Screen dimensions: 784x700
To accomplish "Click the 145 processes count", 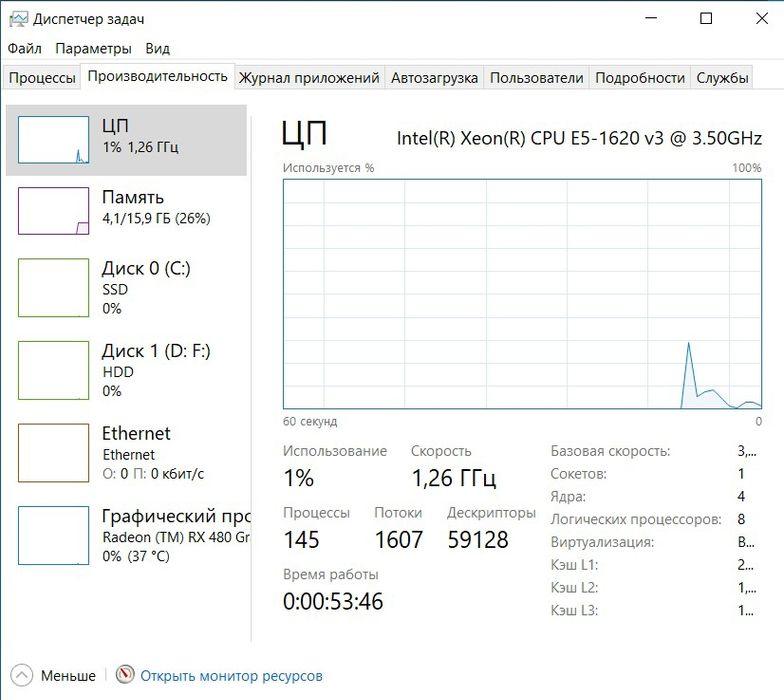I will [x=301, y=540].
